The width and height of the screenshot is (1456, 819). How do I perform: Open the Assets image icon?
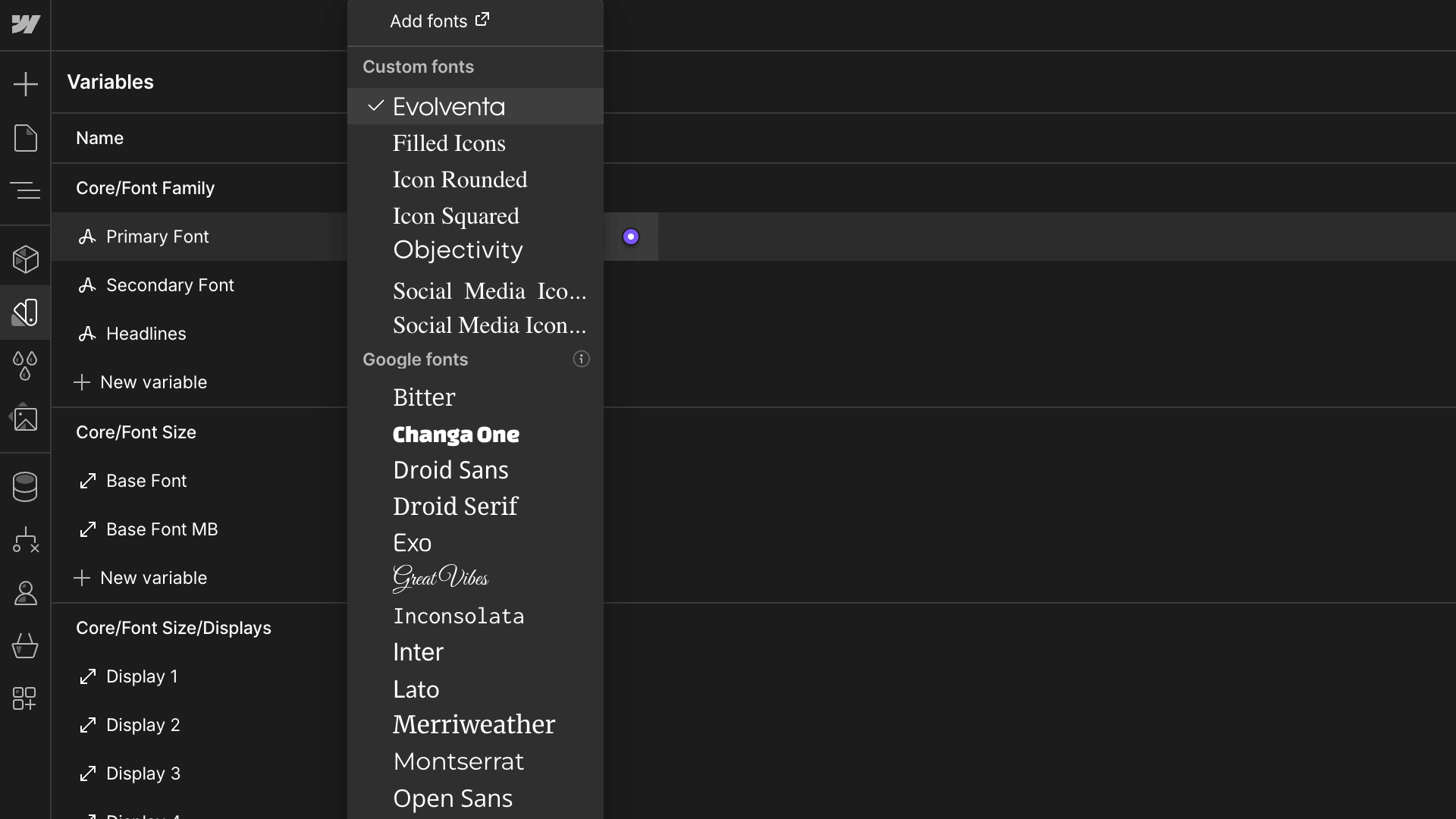[x=25, y=417]
